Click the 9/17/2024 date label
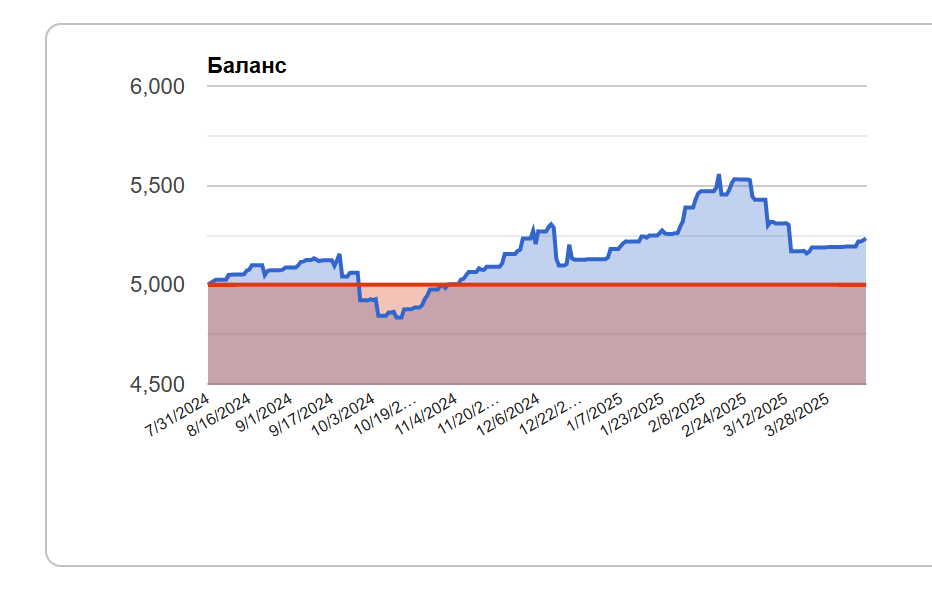 point(301,415)
